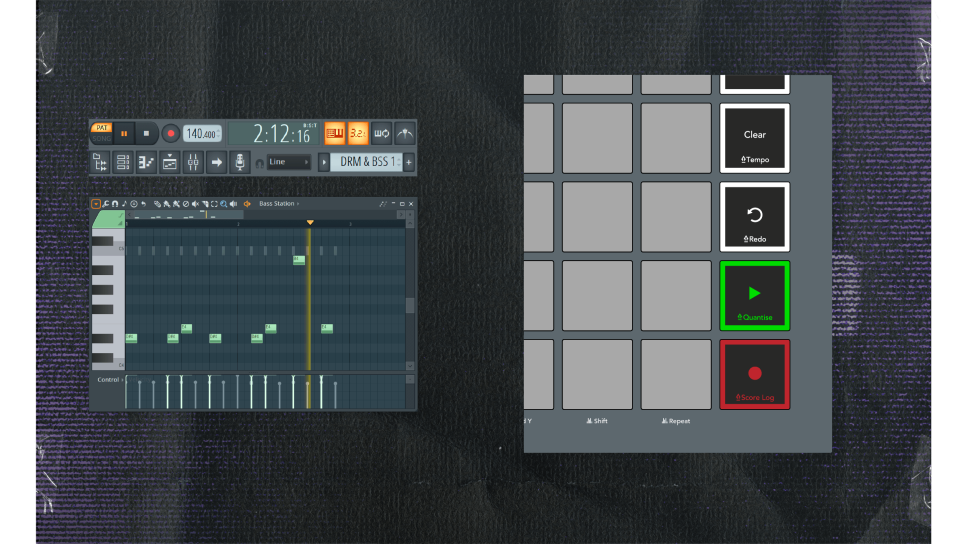The image size is (966, 544).
Task: Open the Control event lane selector
Action: [x=110, y=380]
